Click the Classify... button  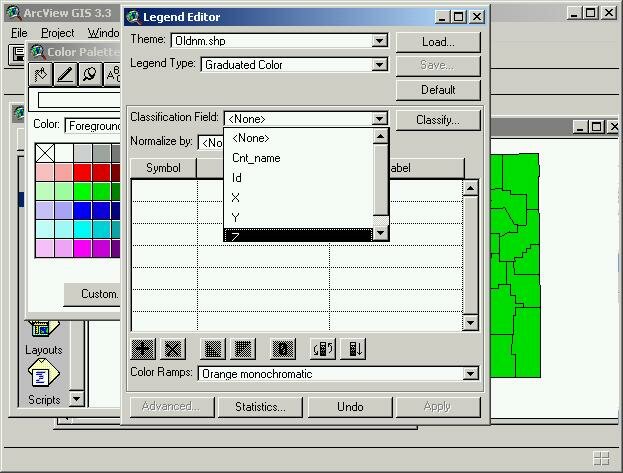438,120
